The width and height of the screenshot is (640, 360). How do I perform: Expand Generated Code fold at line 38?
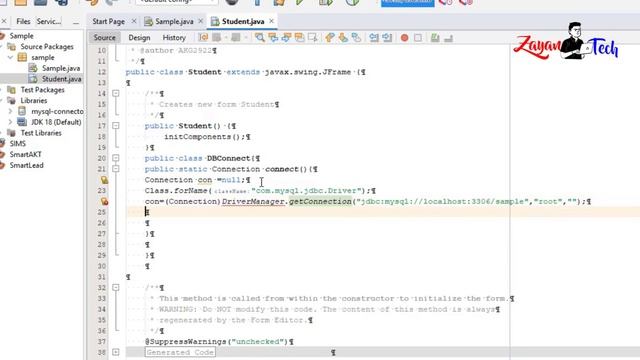pos(116,352)
